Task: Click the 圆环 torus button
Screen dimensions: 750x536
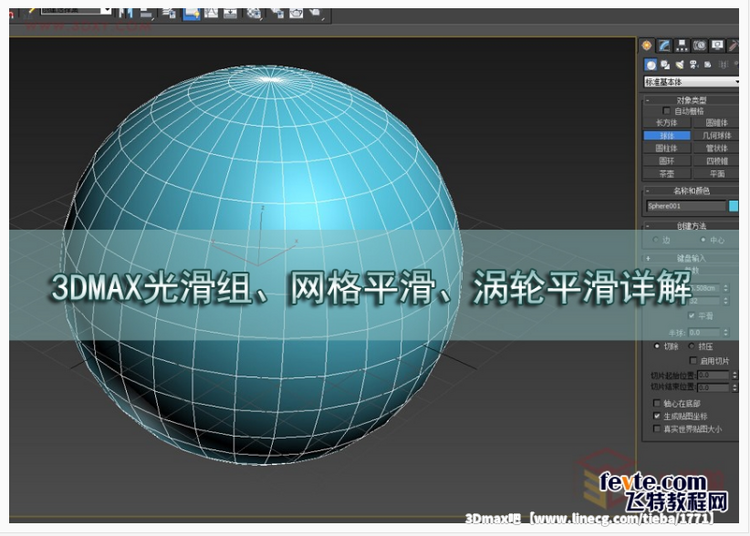Action: click(x=666, y=161)
